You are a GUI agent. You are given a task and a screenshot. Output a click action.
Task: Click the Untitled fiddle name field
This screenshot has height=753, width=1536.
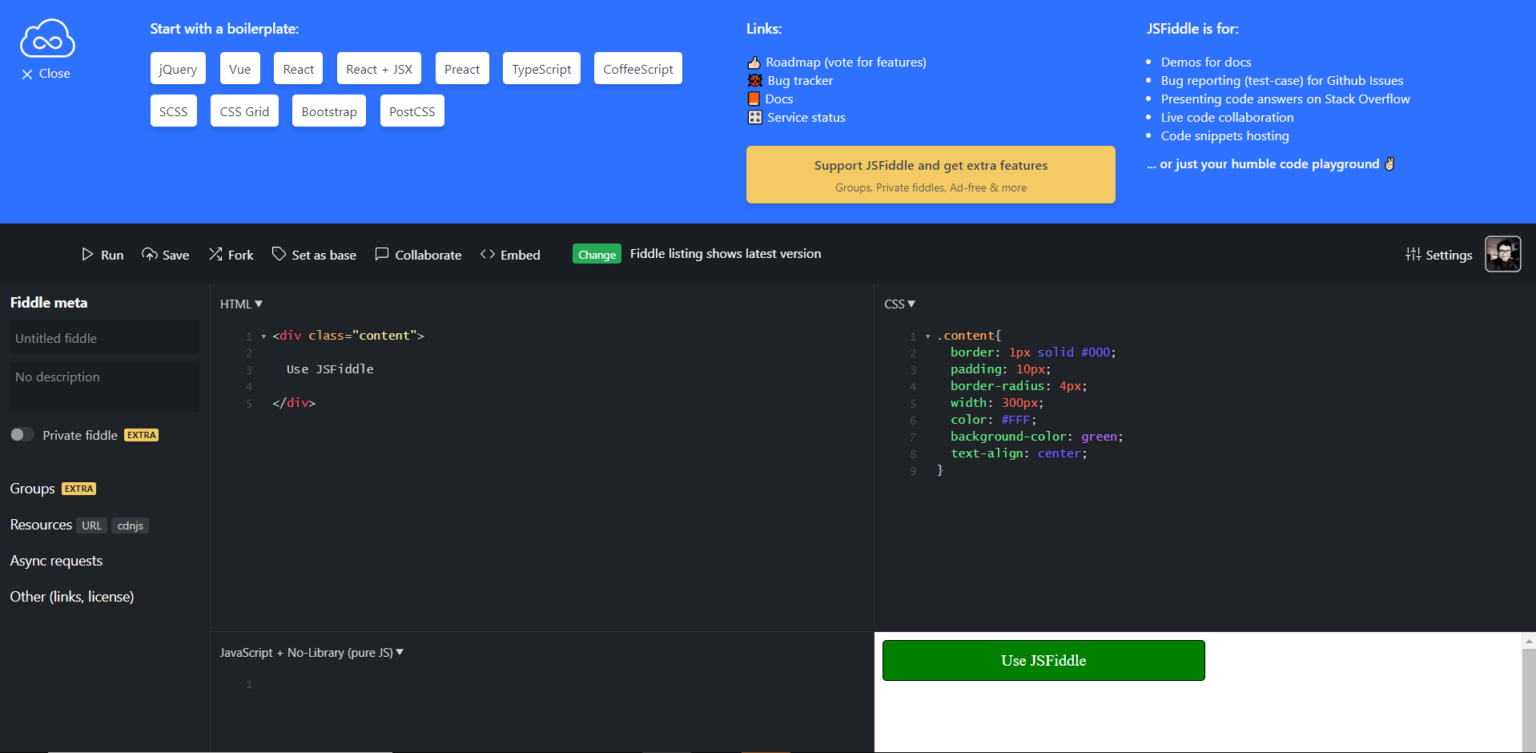103,338
